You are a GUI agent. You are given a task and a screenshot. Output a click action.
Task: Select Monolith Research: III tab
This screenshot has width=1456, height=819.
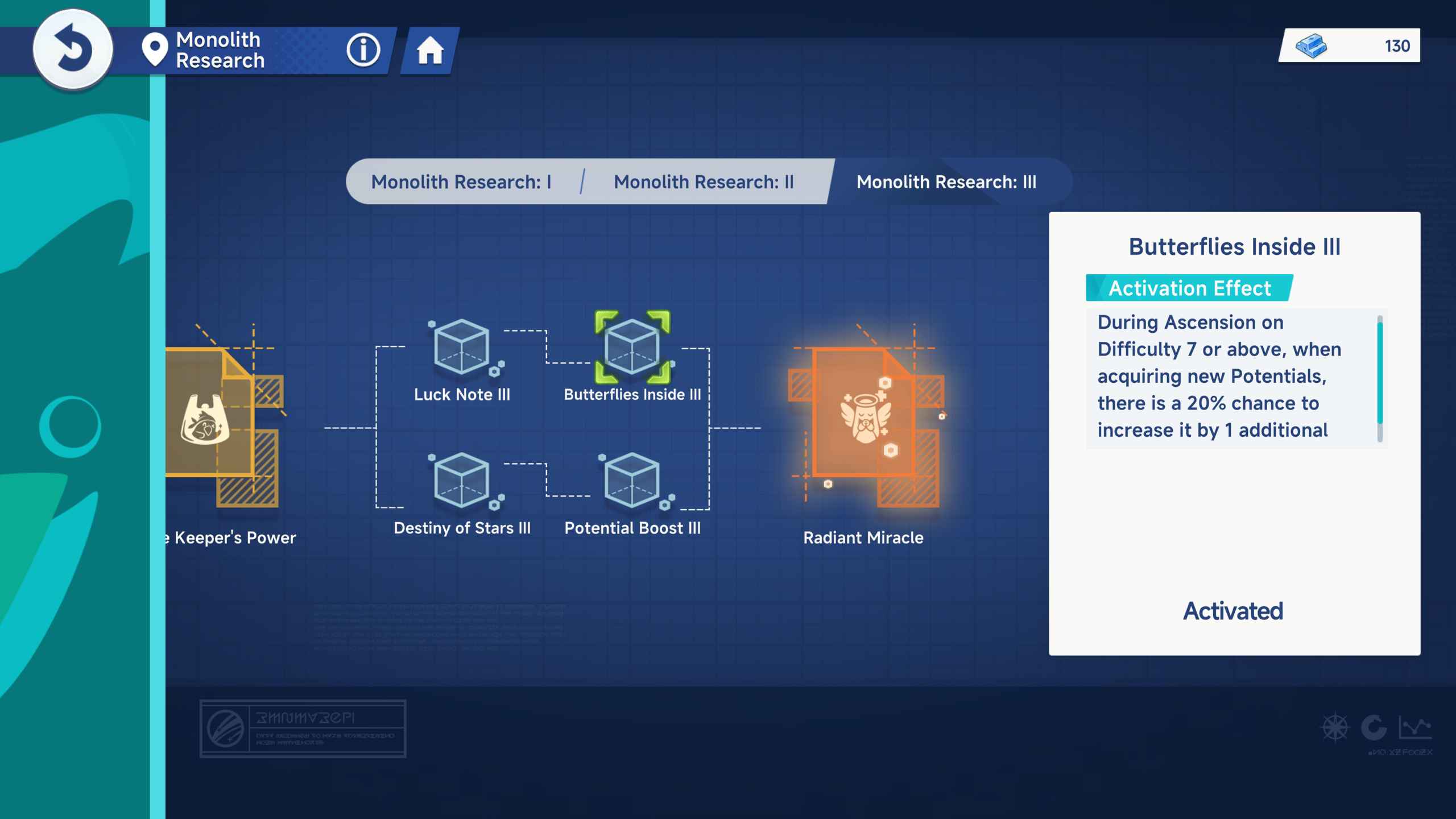coord(946,182)
